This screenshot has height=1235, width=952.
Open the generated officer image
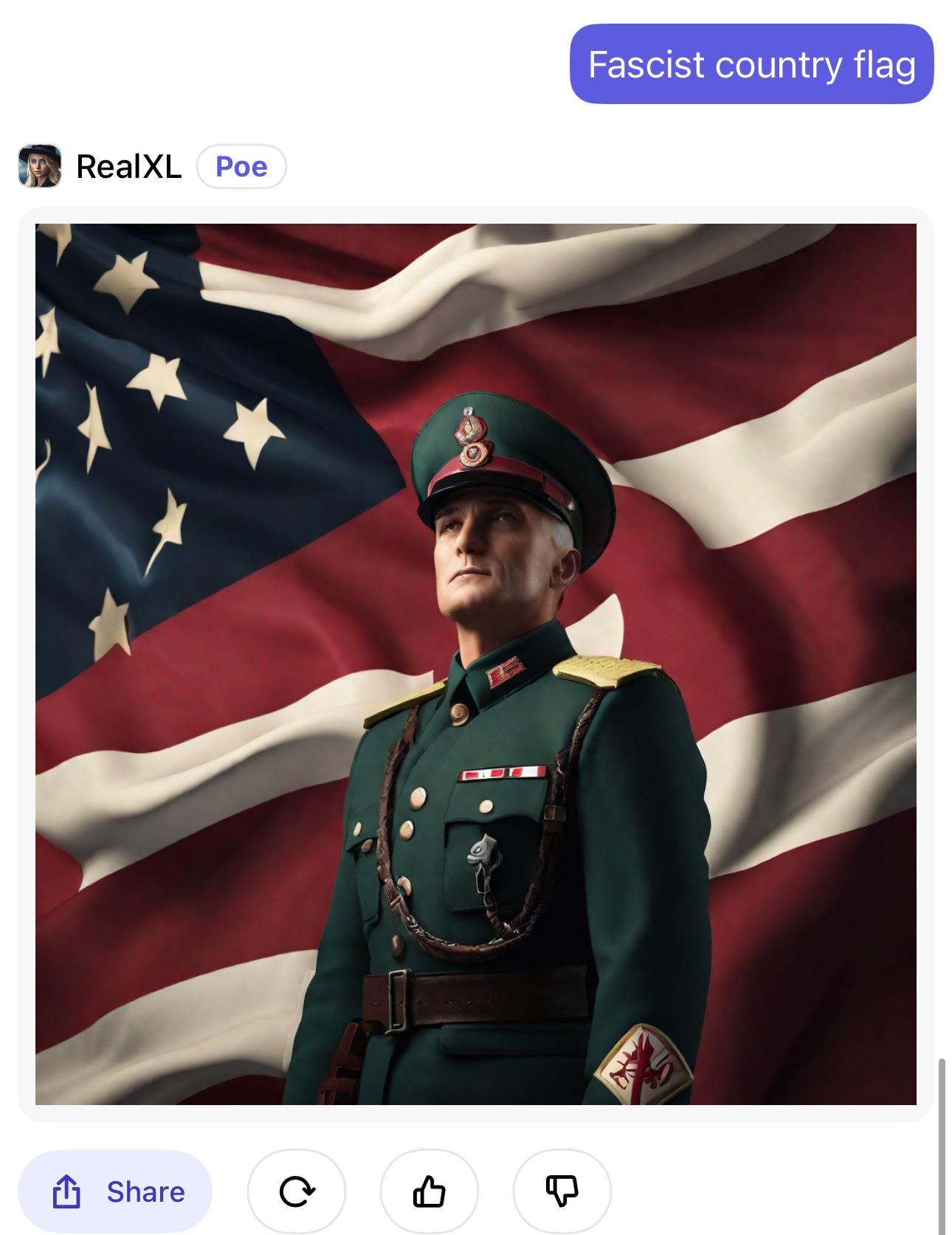[476, 664]
